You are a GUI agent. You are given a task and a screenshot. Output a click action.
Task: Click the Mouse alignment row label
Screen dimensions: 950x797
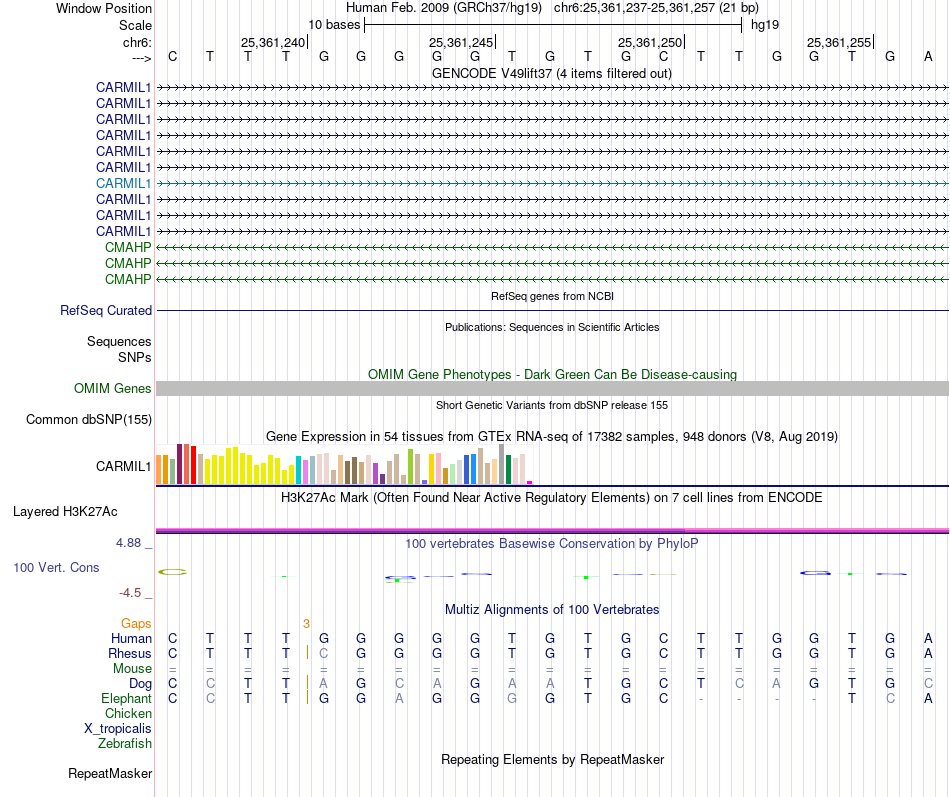[132, 669]
